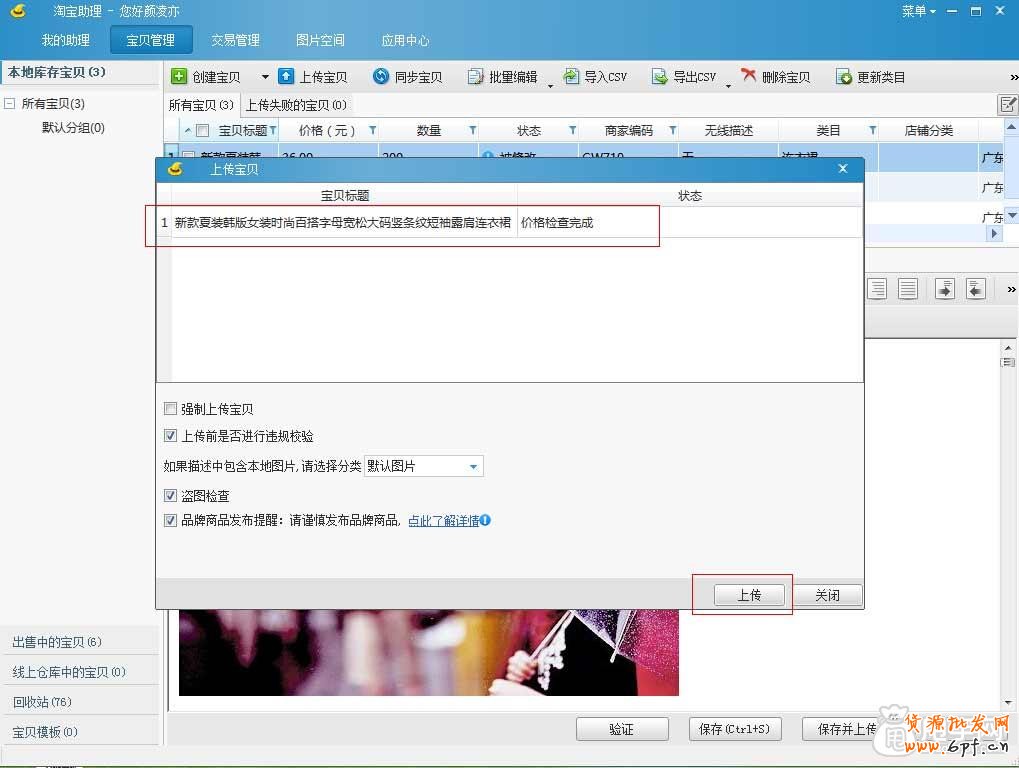Open 点此了解详情 link
The image size is (1019, 768).
pos(442,518)
